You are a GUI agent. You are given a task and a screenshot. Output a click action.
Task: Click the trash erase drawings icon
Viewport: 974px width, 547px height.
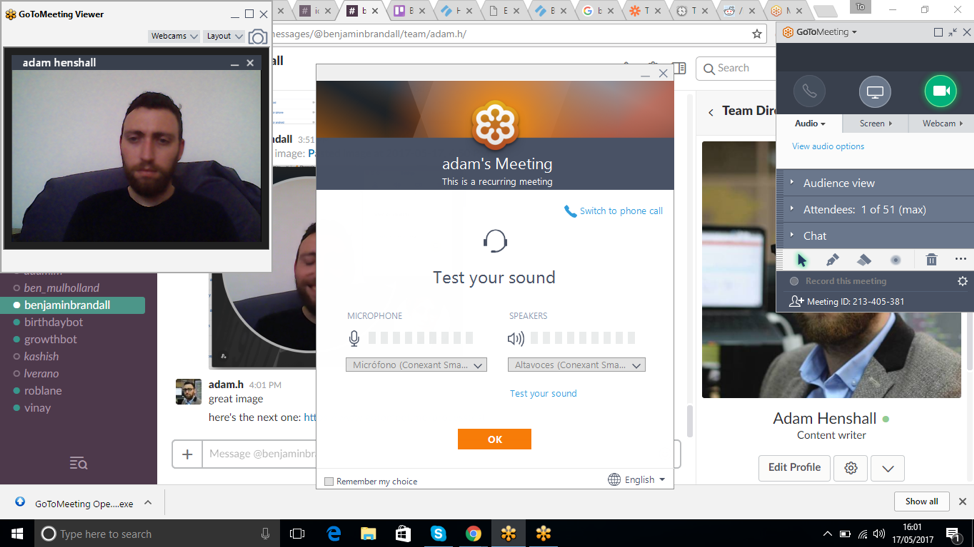[931, 260]
